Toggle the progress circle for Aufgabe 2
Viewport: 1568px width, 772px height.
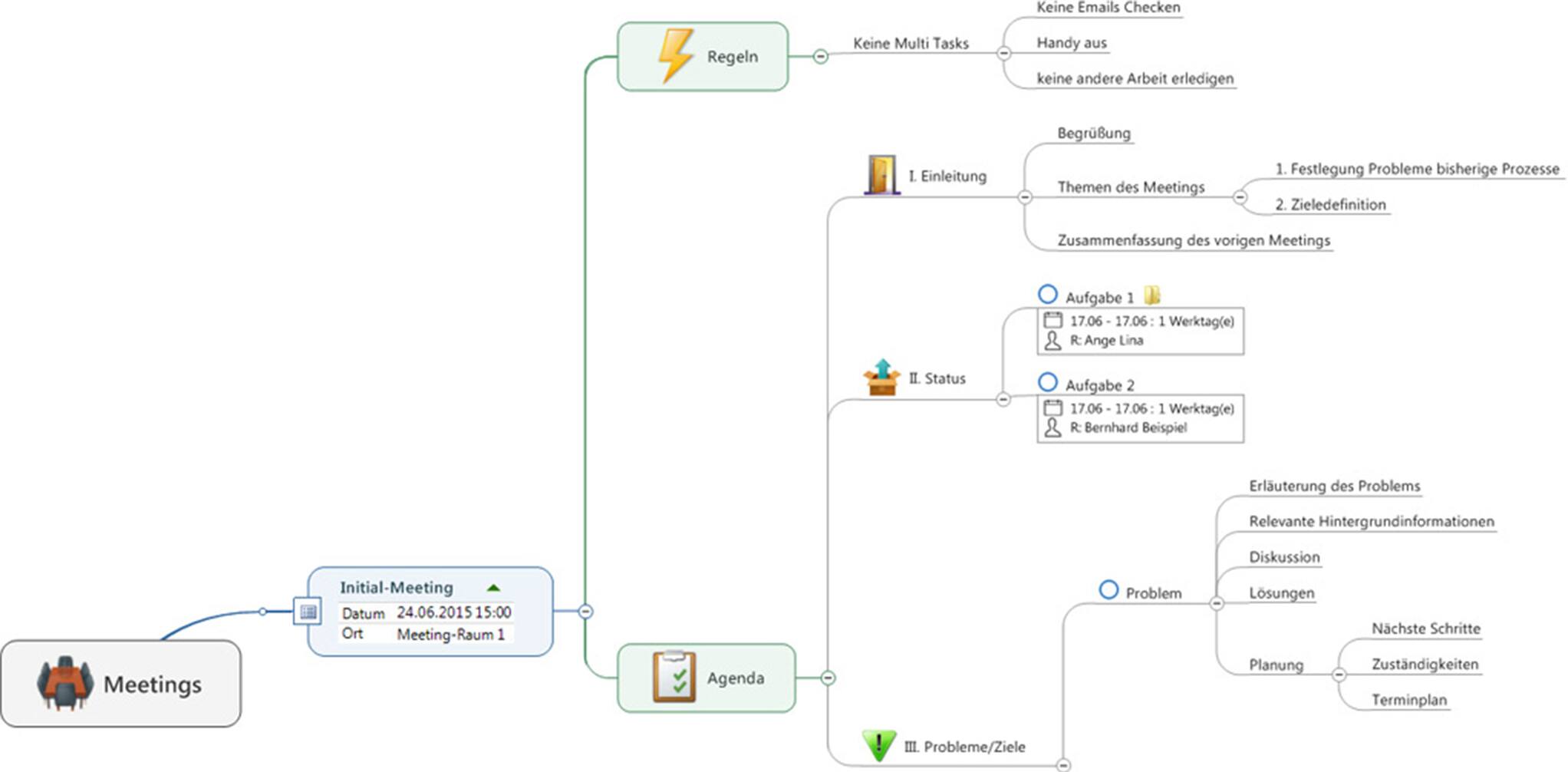coord(1047,382)
